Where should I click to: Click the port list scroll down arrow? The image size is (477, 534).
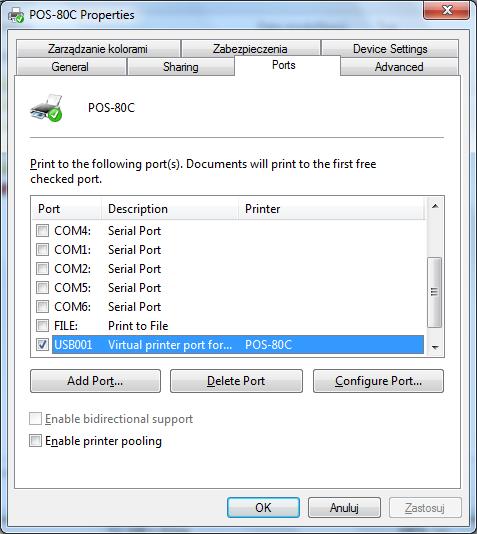[x=435, y=347]
